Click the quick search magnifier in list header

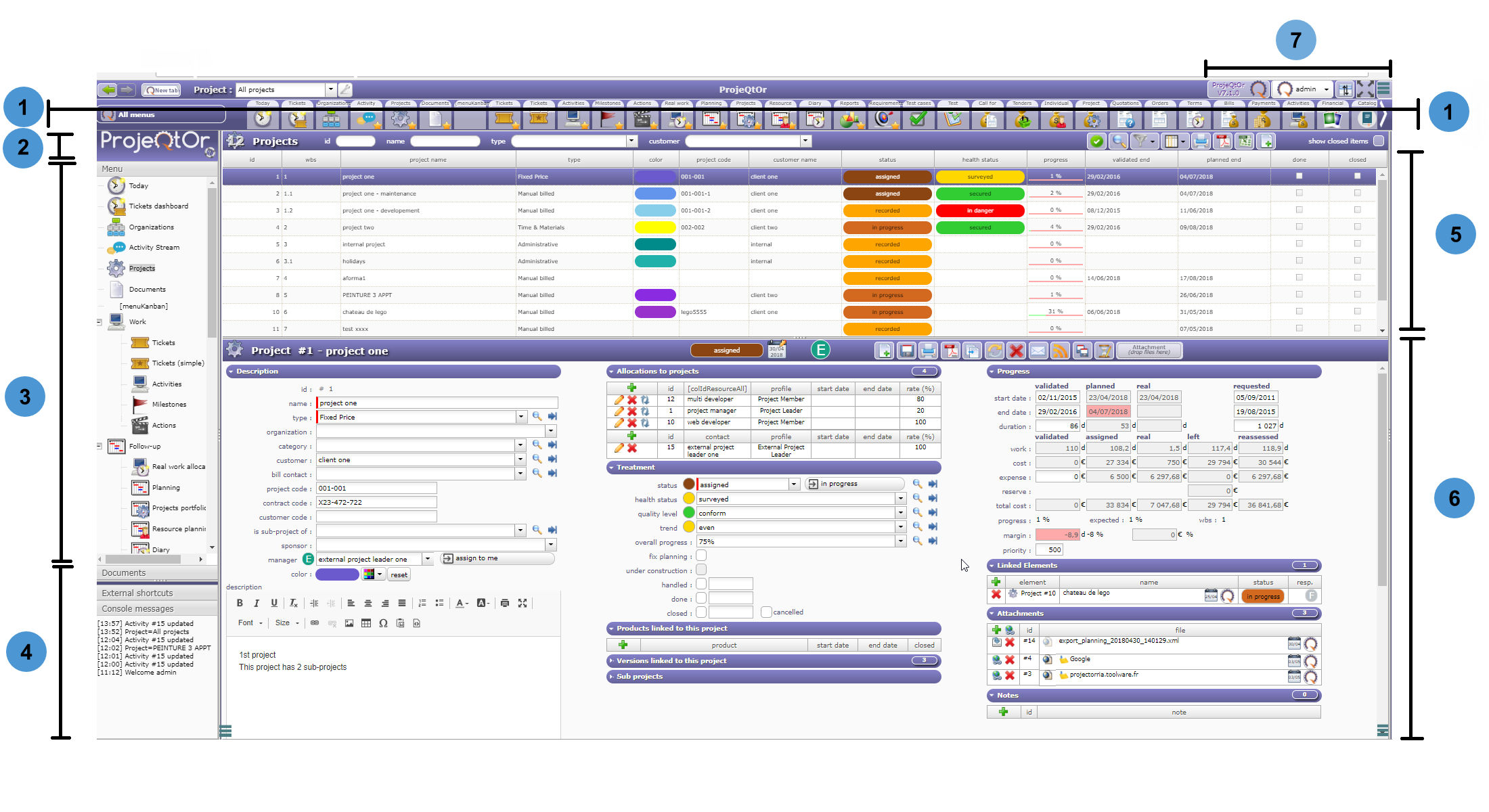pyautogui.click(x=1119, y=141)
